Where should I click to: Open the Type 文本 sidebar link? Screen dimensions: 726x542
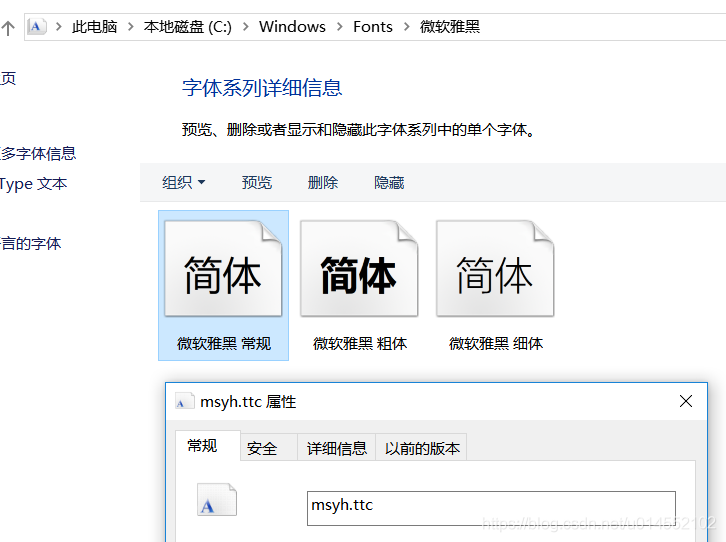[33, 184]
